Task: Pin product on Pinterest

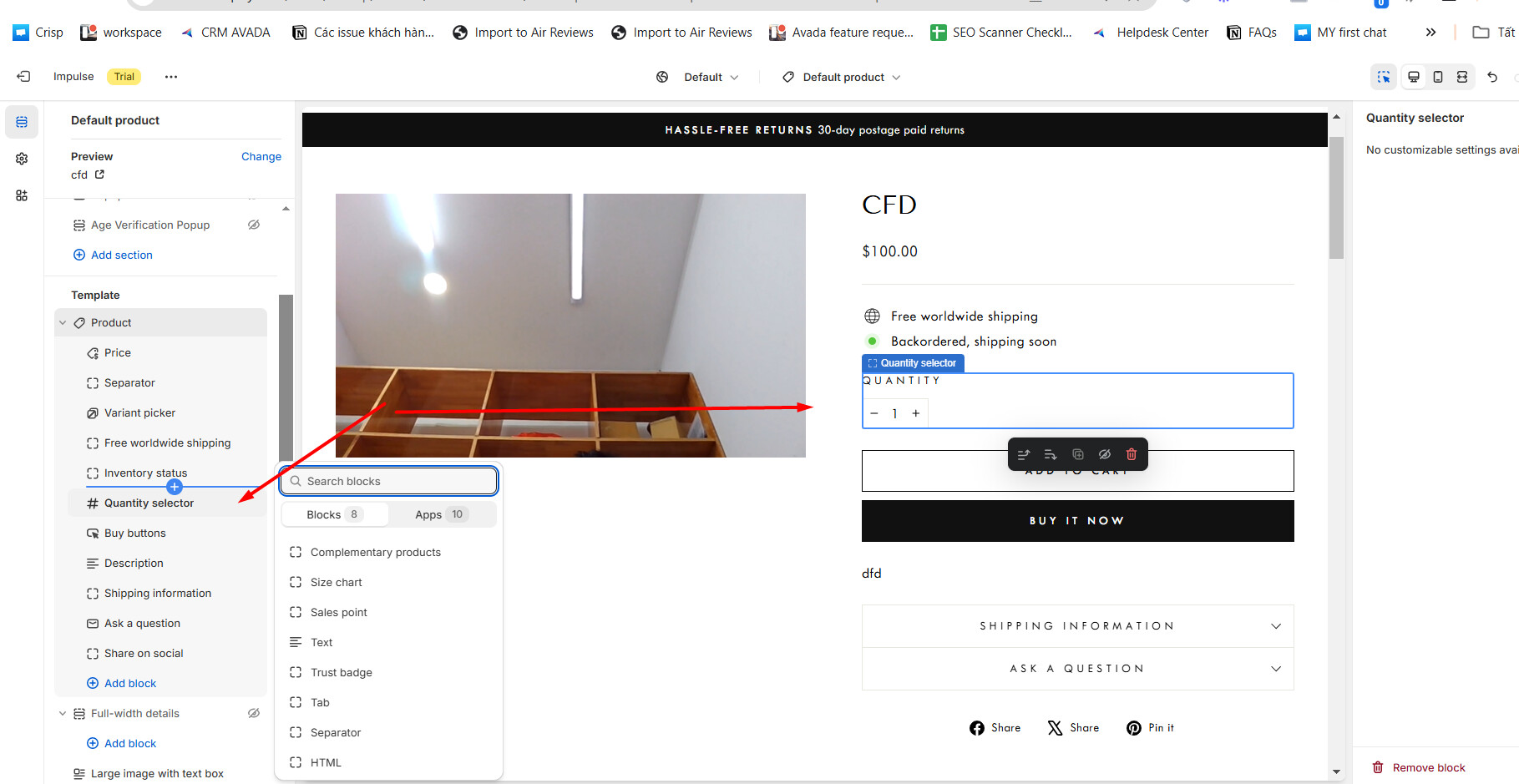Action: coord(1150,728)
